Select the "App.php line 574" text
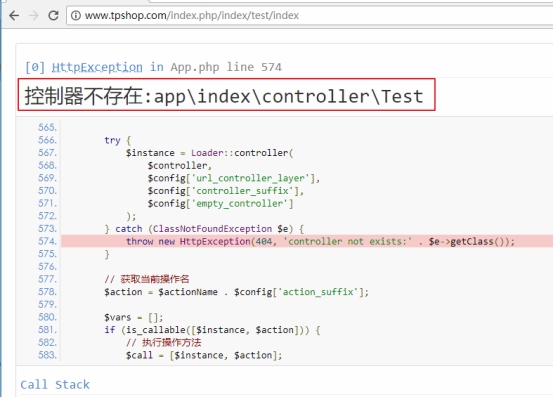The height and width of the screenshot is (398, 554). 226,67
